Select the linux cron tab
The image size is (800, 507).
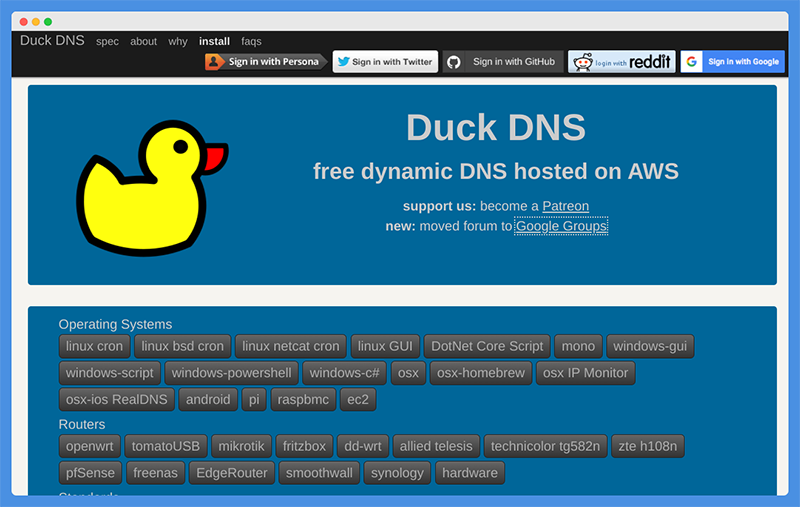click(x=94, y=346)
